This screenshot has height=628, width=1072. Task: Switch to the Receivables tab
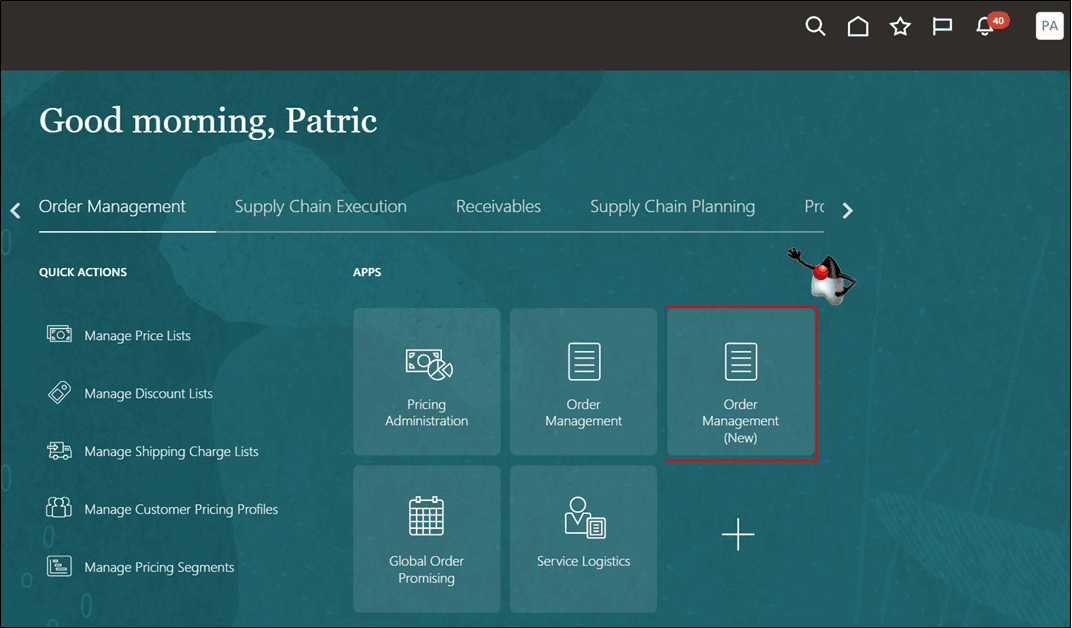[x=498, y=206]
